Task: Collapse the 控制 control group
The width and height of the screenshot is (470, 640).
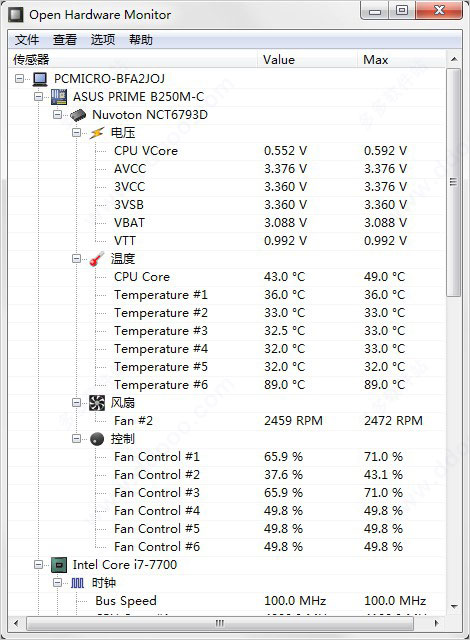Action: tap(76, 438)
